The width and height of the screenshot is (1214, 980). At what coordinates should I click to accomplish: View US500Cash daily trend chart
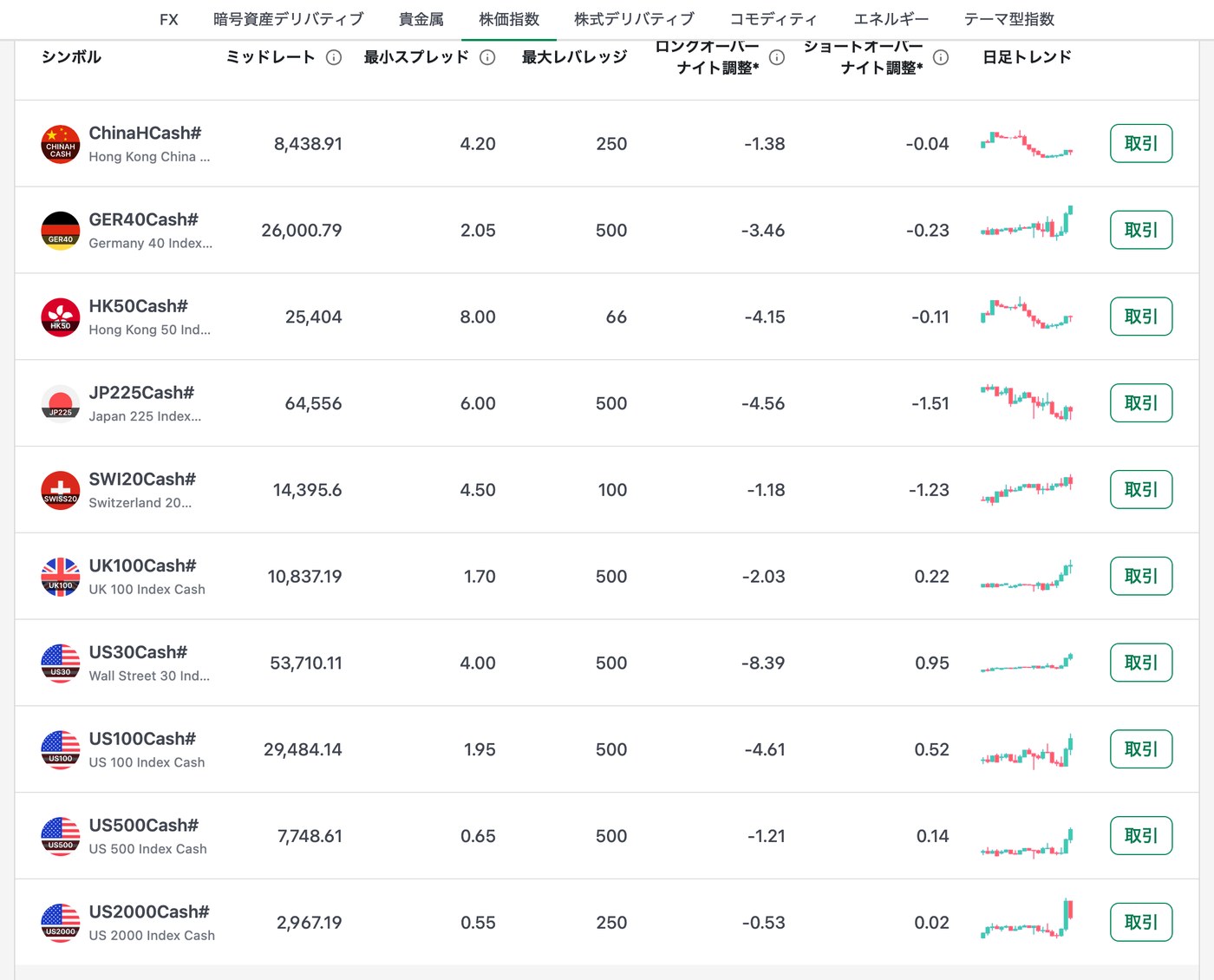(1027, 842)
